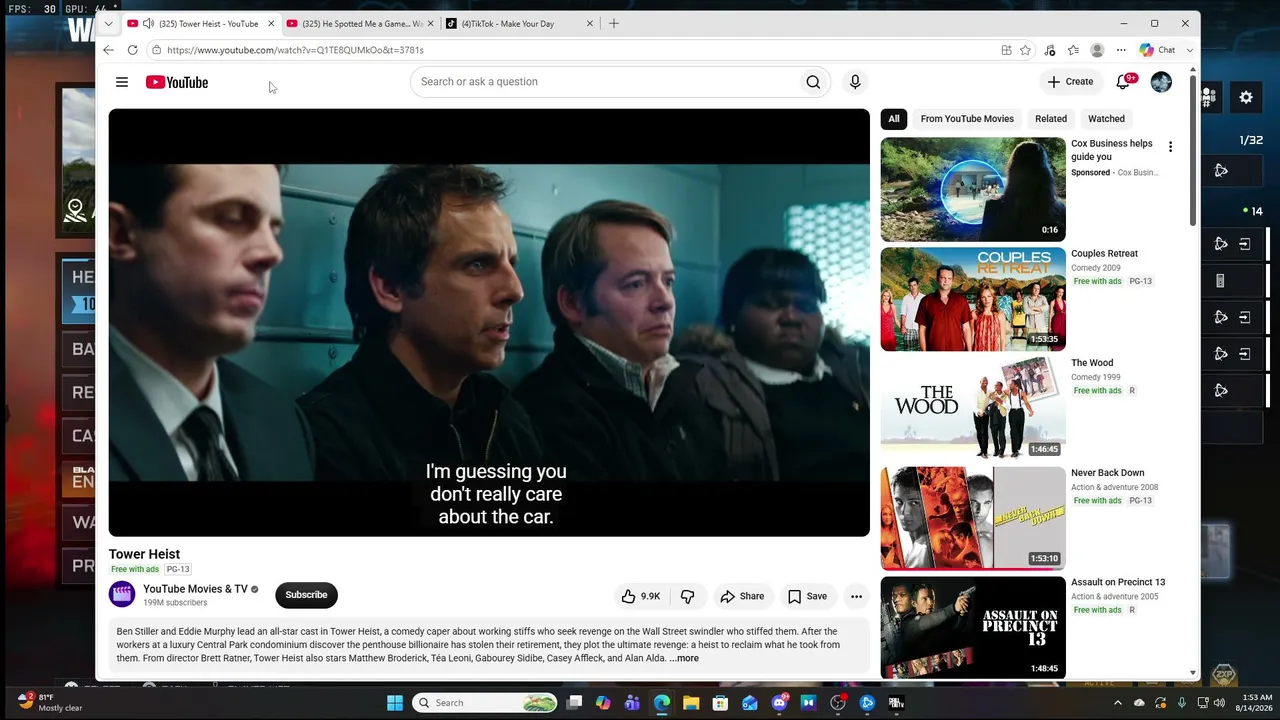1280x720 pixels.
Task: Open settings gear in the background game window
Action: coord(1246,97)
